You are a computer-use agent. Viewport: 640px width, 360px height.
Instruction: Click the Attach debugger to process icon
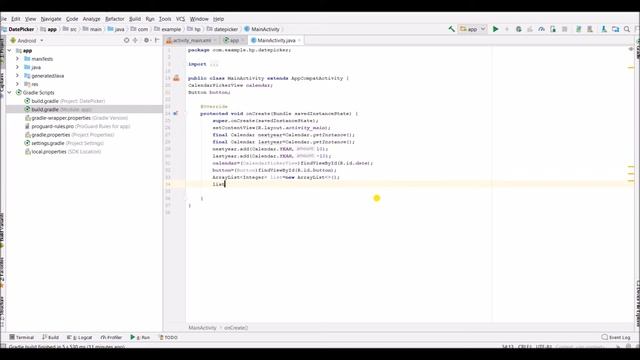pos(553,29)
